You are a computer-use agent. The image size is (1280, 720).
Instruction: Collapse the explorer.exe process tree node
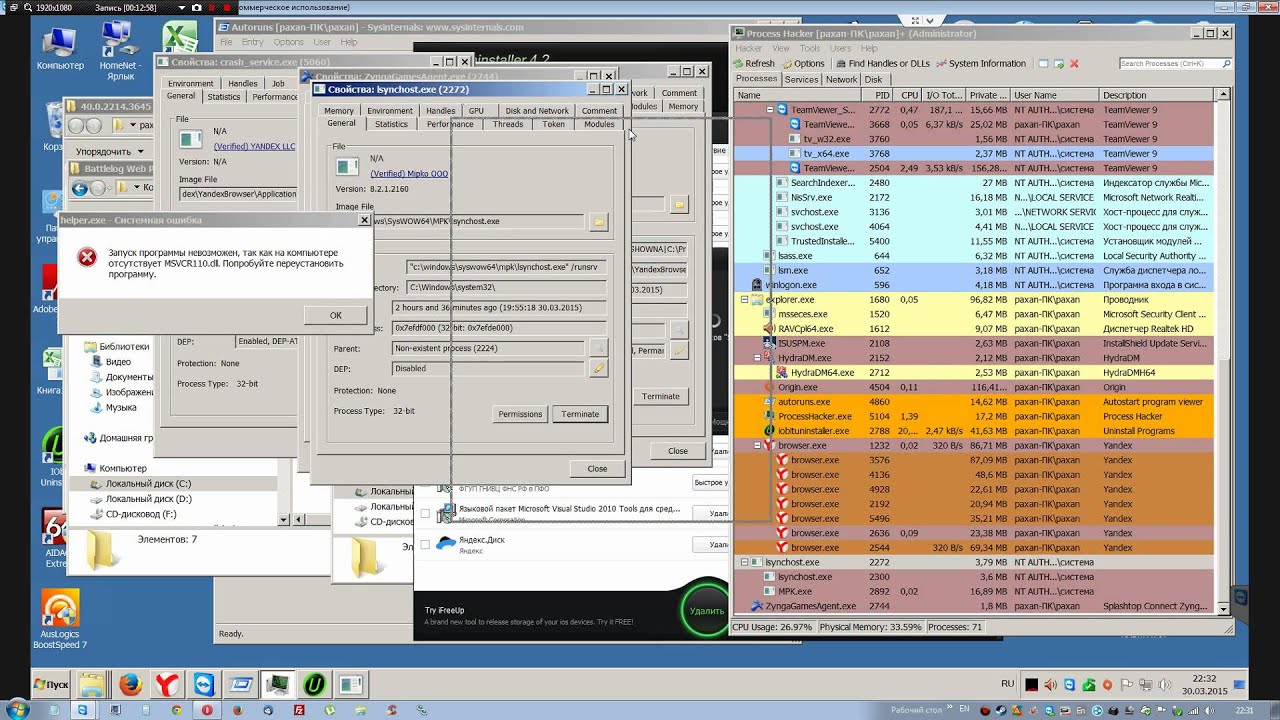[744, 299]
